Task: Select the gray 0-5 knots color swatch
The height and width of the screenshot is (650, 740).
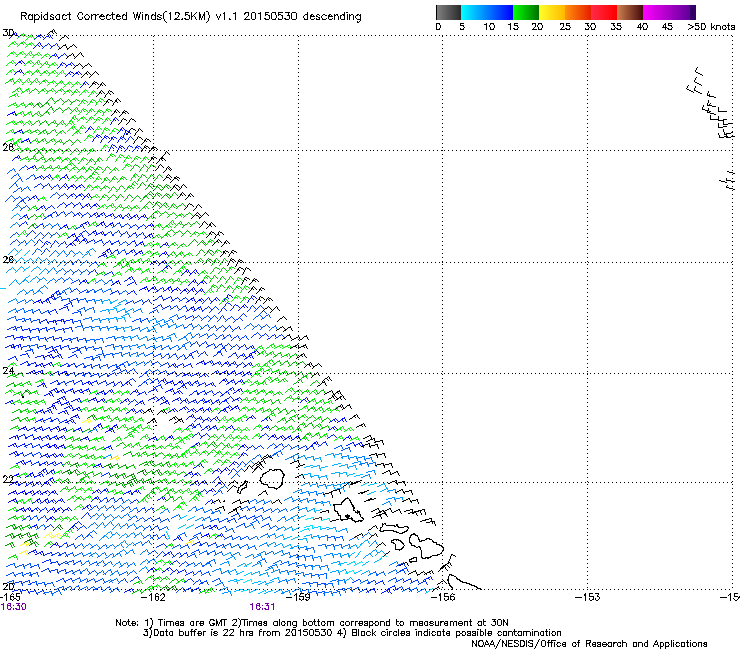Action: tap(448, 12)
